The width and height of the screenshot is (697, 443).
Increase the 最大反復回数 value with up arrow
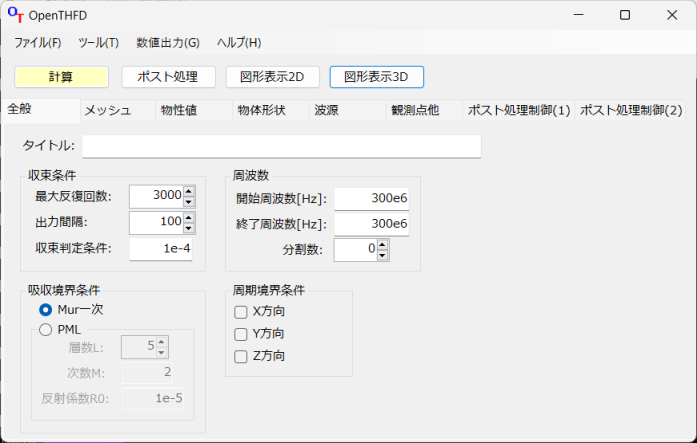[188, 190]
